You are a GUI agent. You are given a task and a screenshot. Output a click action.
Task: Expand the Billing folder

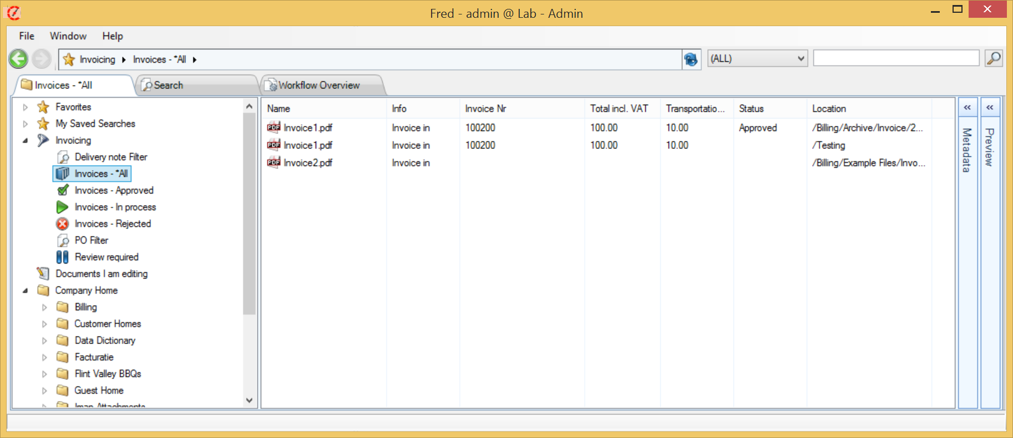tap(45, 308)
